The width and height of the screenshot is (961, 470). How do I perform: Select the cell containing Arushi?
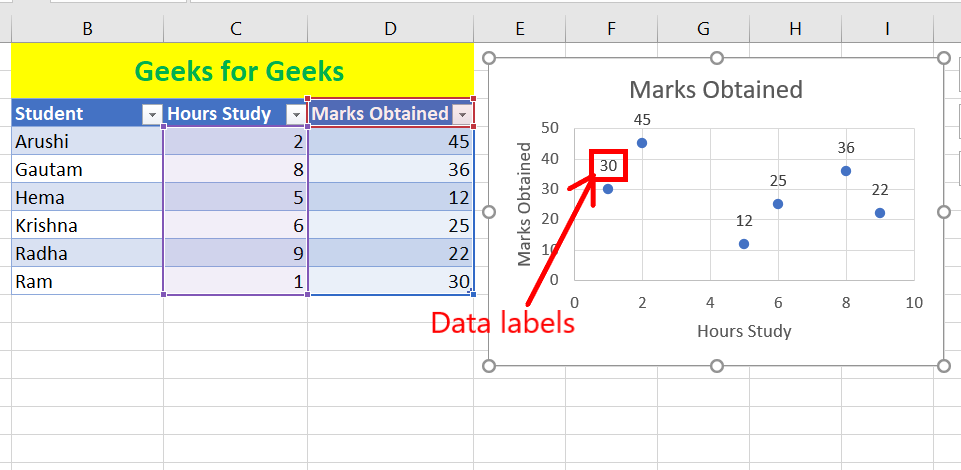click(x=88, y=141)
